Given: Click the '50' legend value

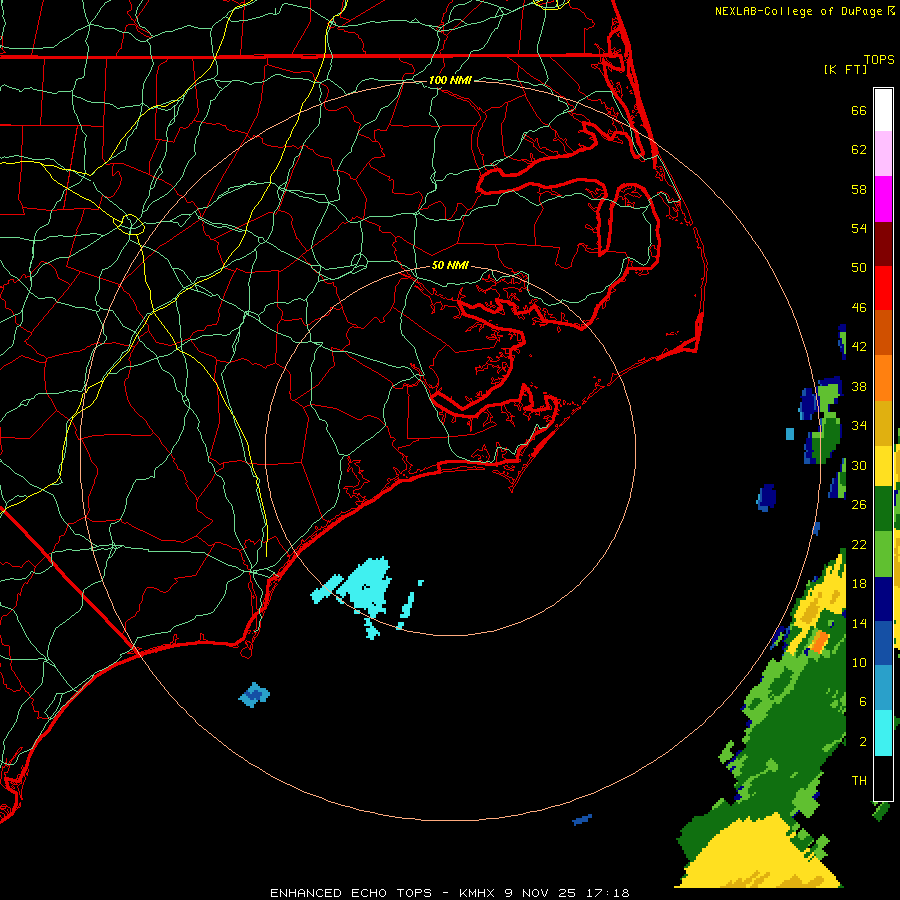Looking at the screenshot, I should coord(859,268).
